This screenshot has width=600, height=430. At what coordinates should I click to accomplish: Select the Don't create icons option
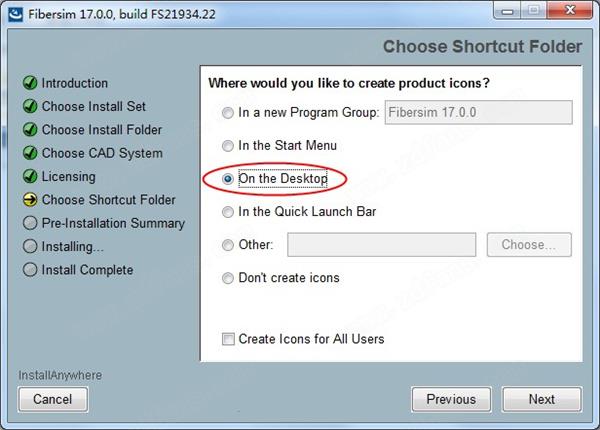(228, 278)
